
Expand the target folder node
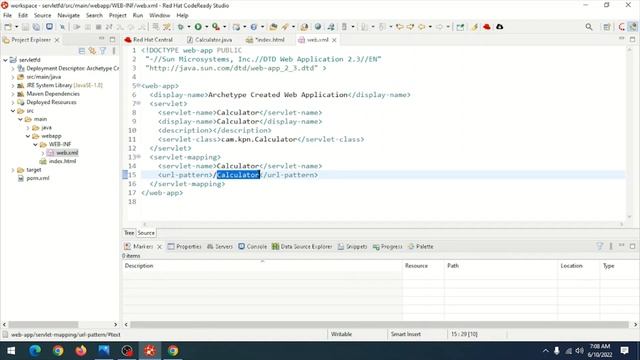click(13, 170)
